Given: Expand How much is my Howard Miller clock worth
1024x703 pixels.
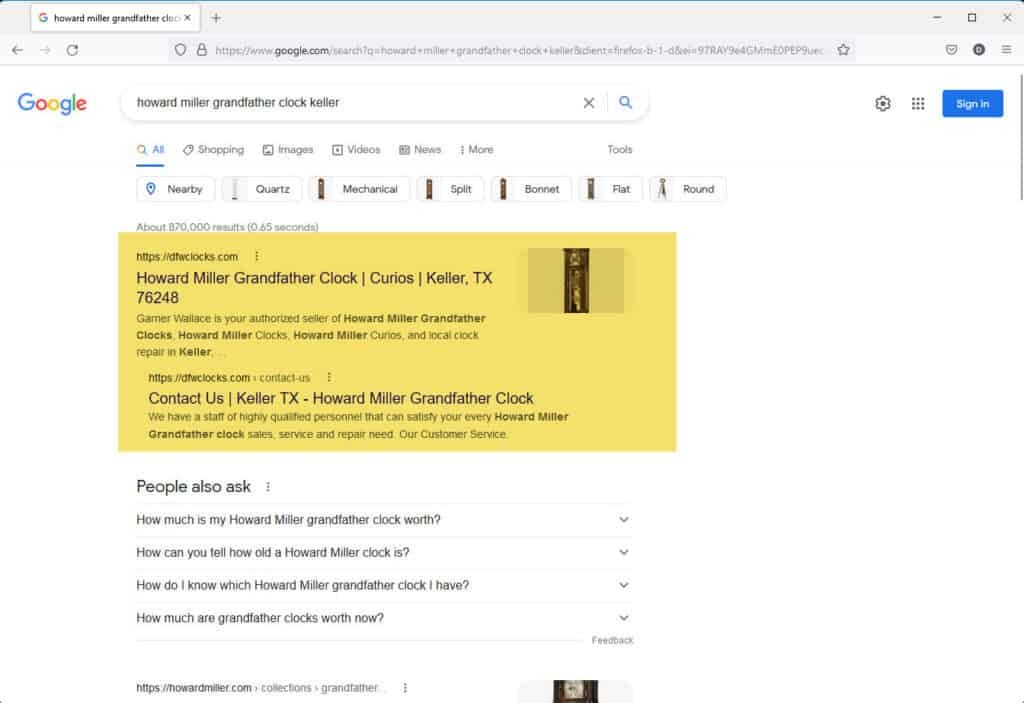Looking at the screenshot, I should pyautogui.click(x=384, y=519).
